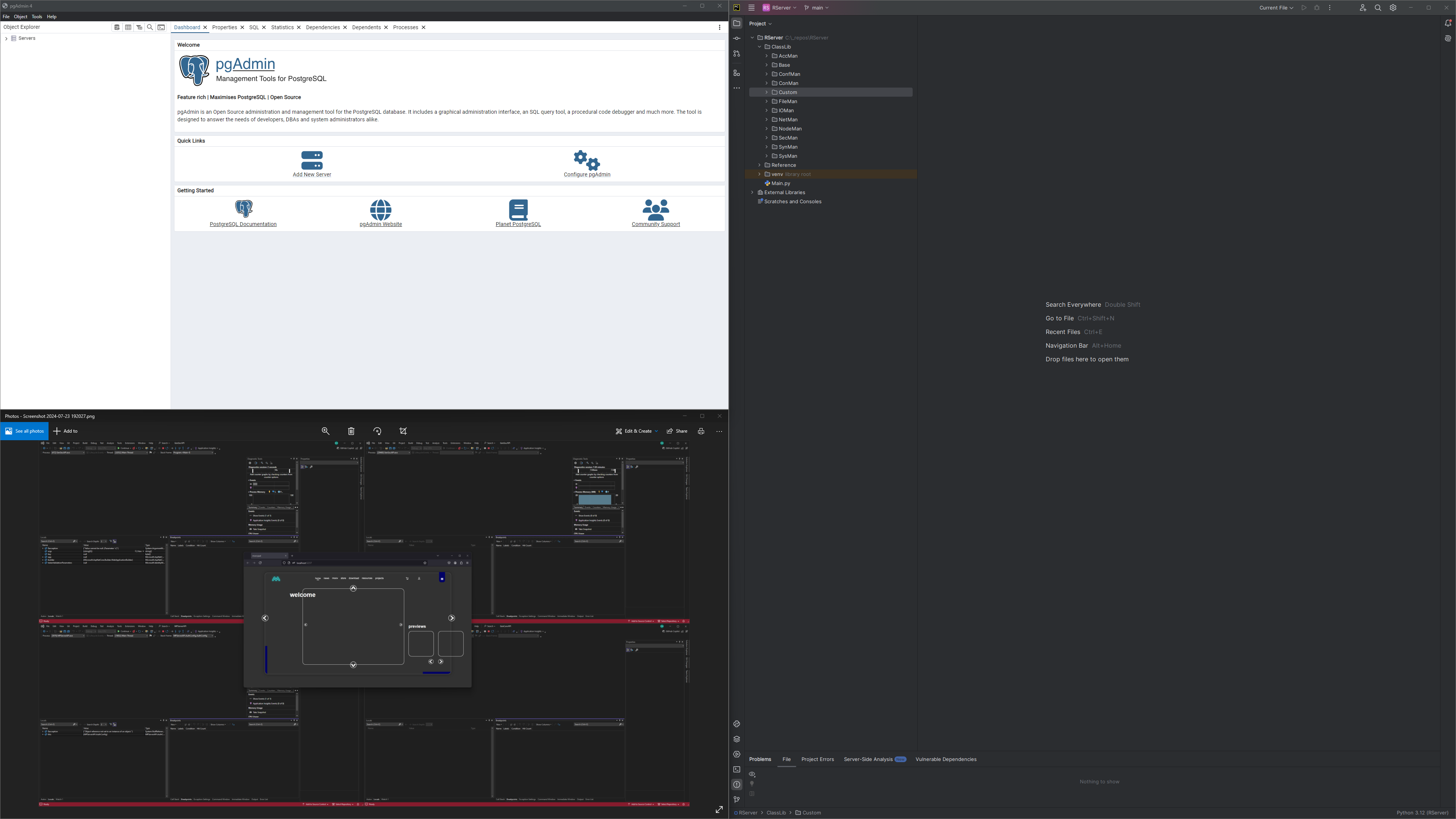Click Photos rotate icon

377,431
